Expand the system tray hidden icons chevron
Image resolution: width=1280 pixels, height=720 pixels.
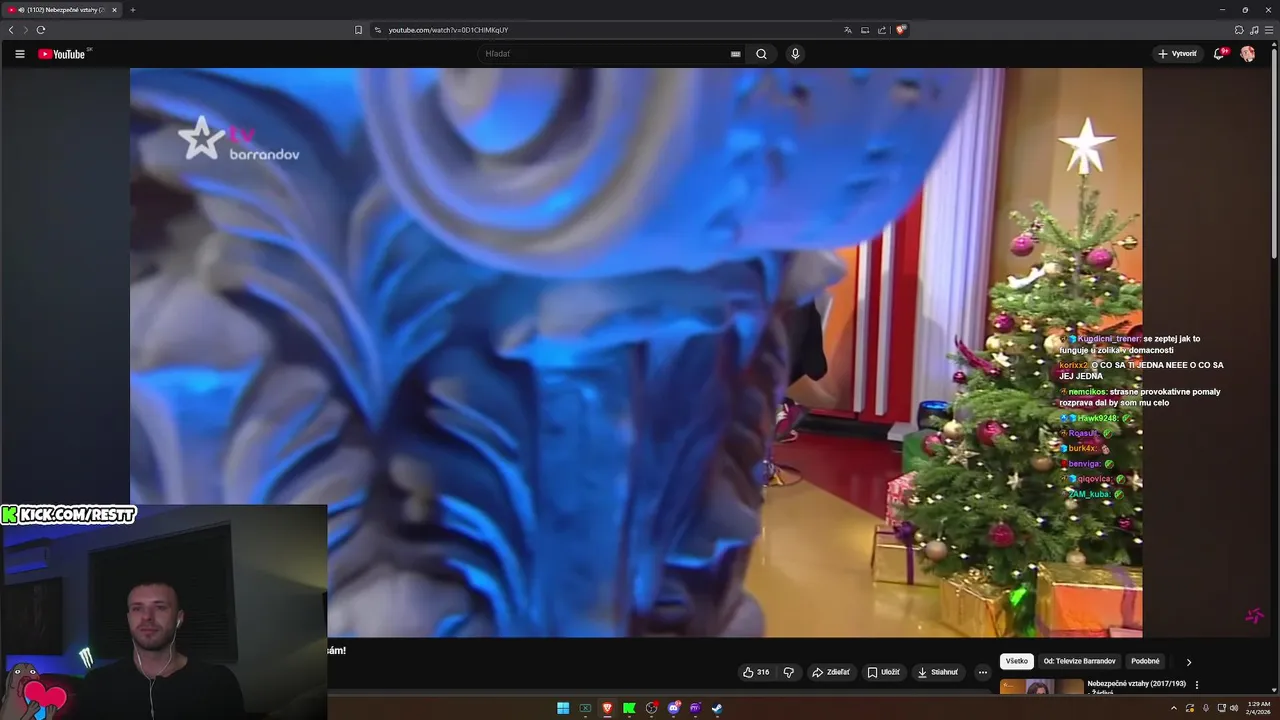(x=1174, y=708)
